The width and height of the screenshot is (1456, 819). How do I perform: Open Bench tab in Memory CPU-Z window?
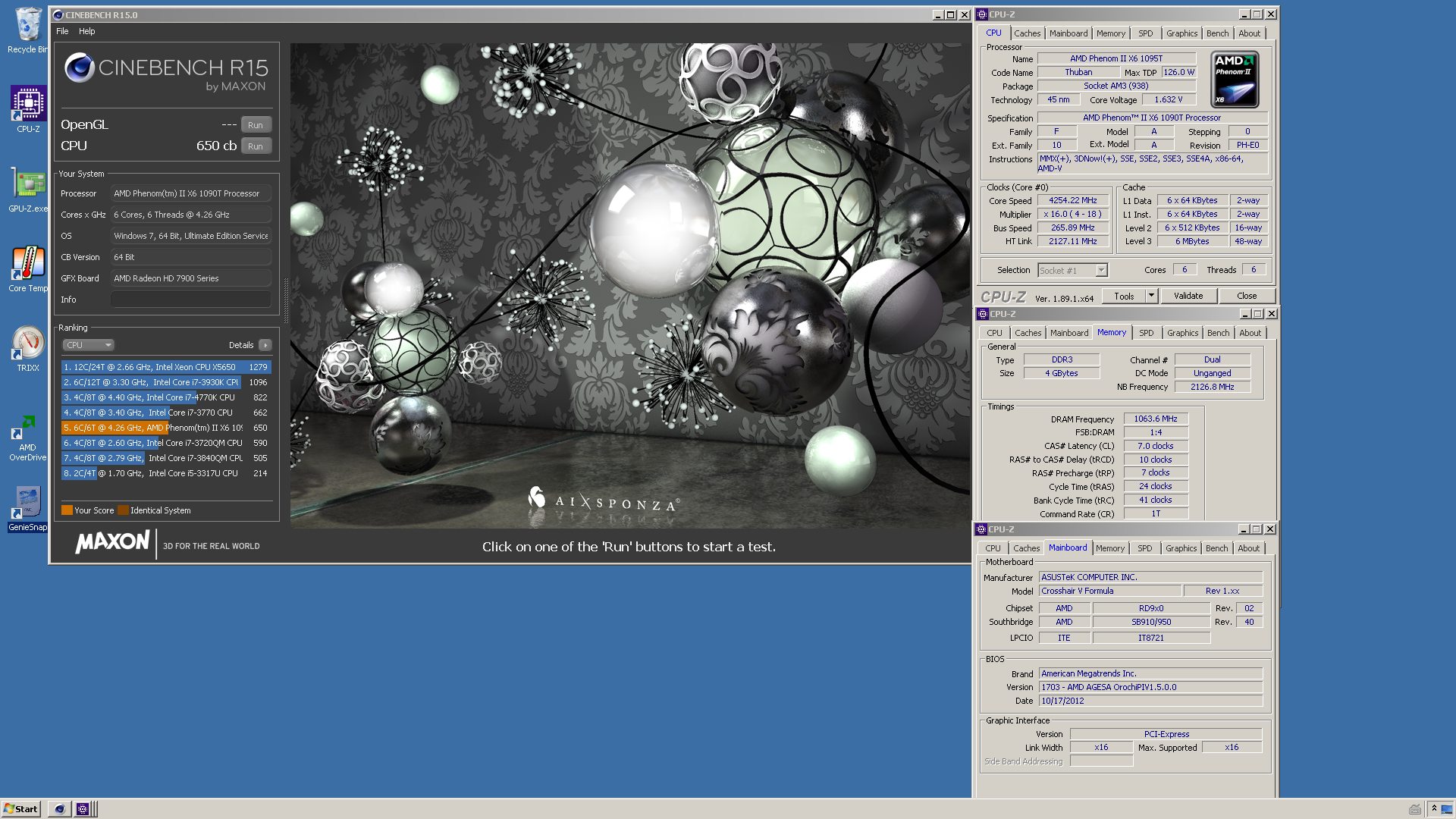point(1218,333)
